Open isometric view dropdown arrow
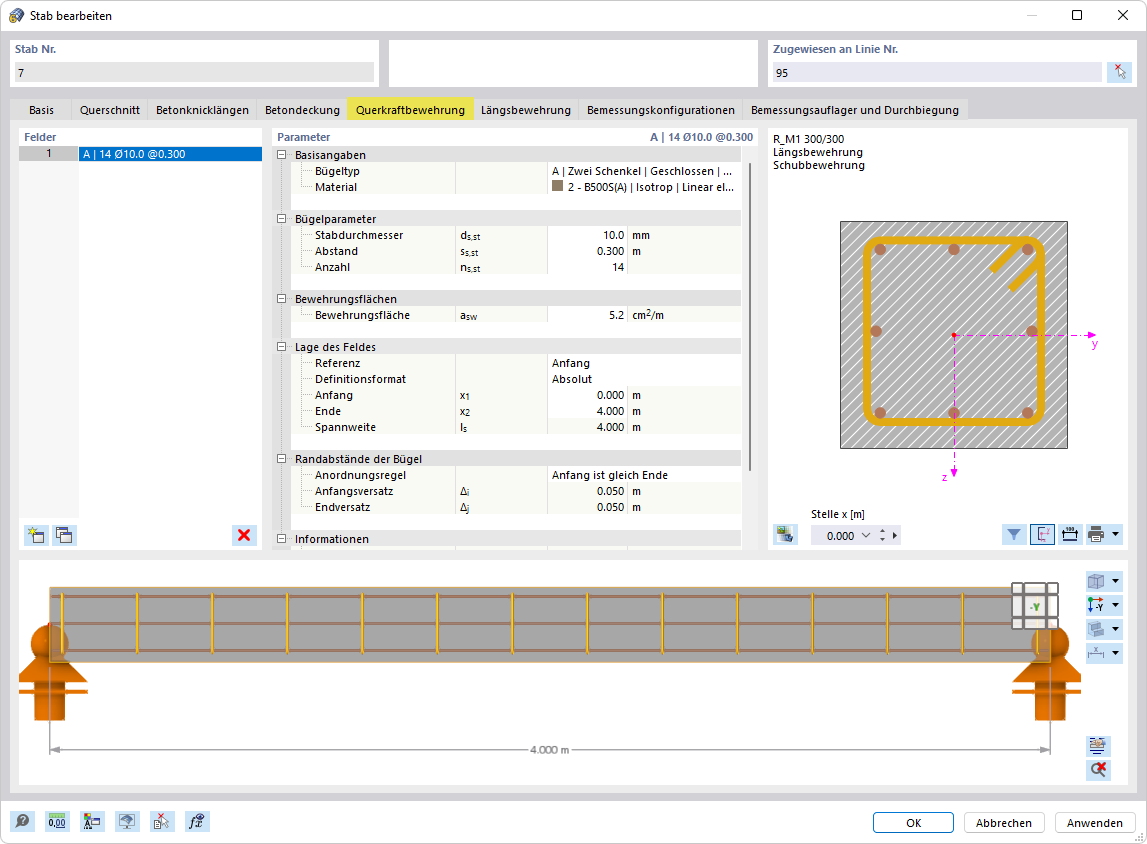The width and height of the screenshot is (1147, 844). click(x=1116, y=581)
